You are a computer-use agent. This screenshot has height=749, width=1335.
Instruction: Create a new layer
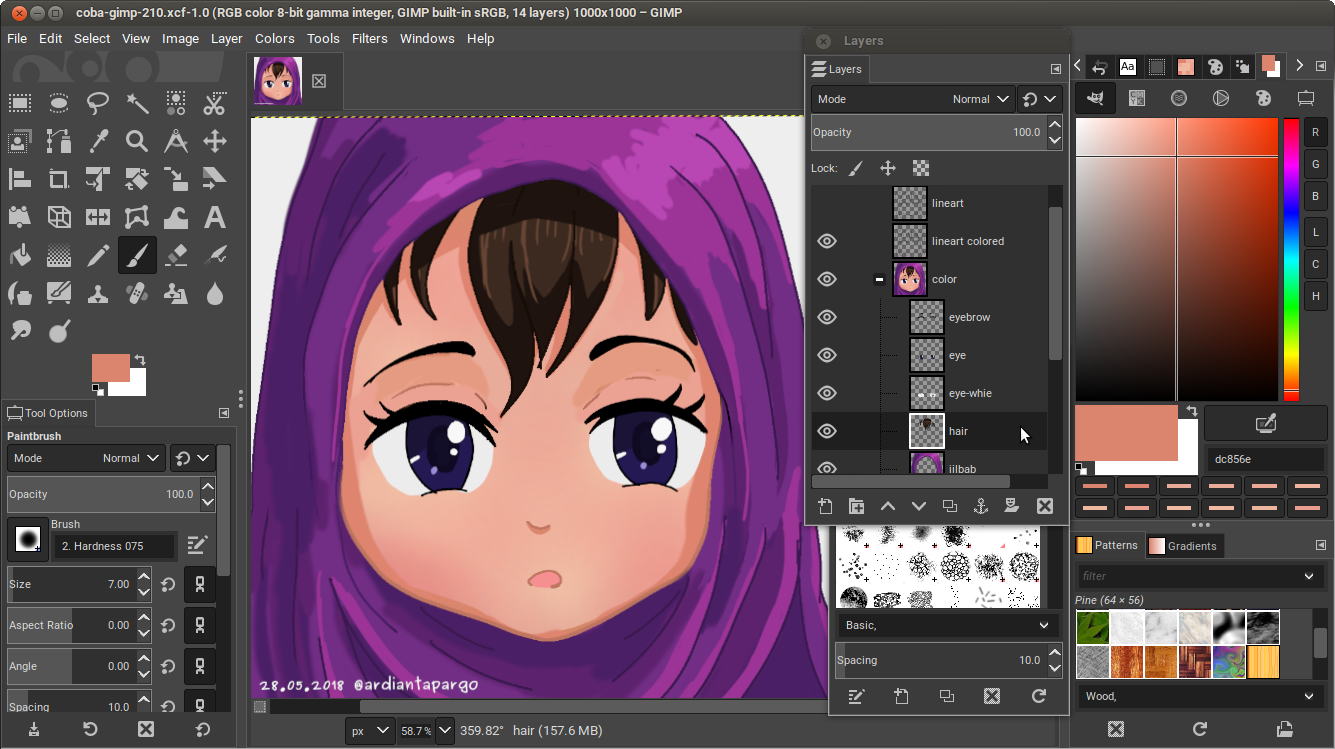coord(825,506)
